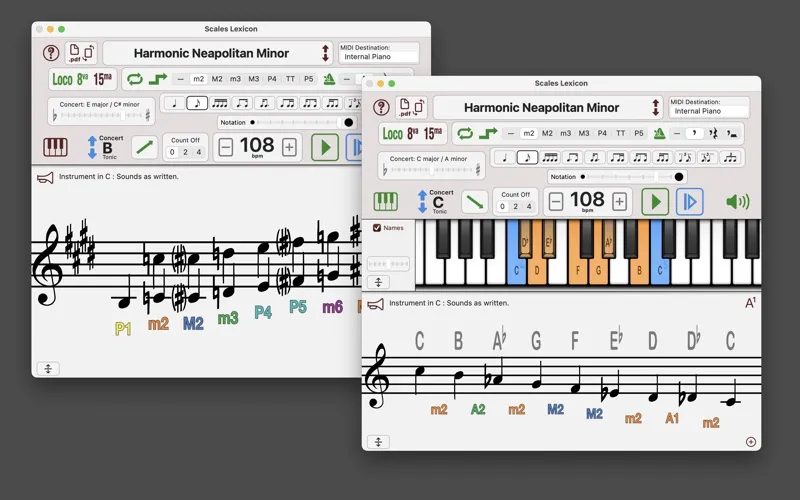Open help in the front C-tonic window
The height and width of the screenshot is (500, 800).
tap(381, 107)
